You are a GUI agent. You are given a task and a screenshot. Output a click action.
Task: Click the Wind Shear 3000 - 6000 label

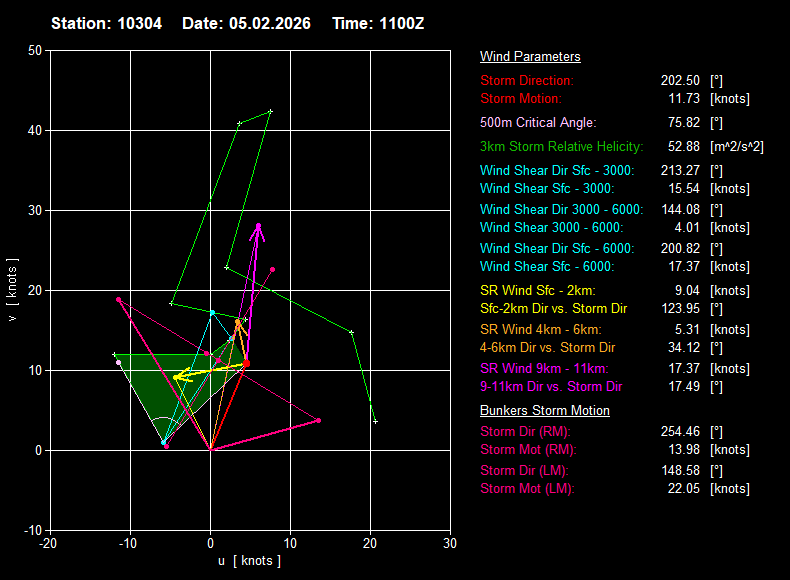pyautogui.click(x=547, y=228)
